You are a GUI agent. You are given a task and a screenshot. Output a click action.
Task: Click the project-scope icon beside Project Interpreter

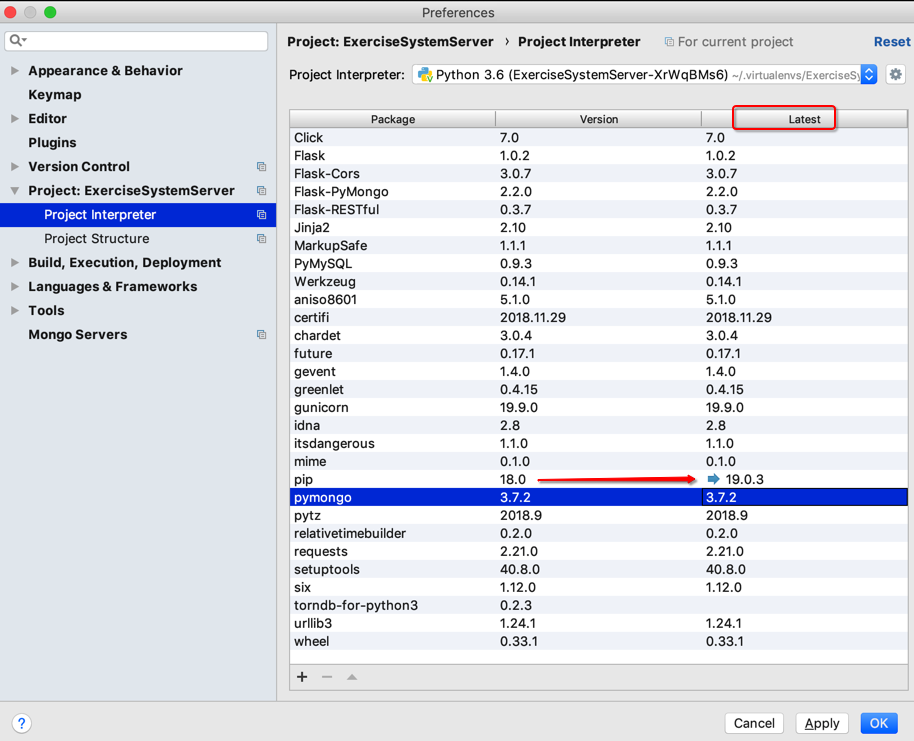coord(262,215)
